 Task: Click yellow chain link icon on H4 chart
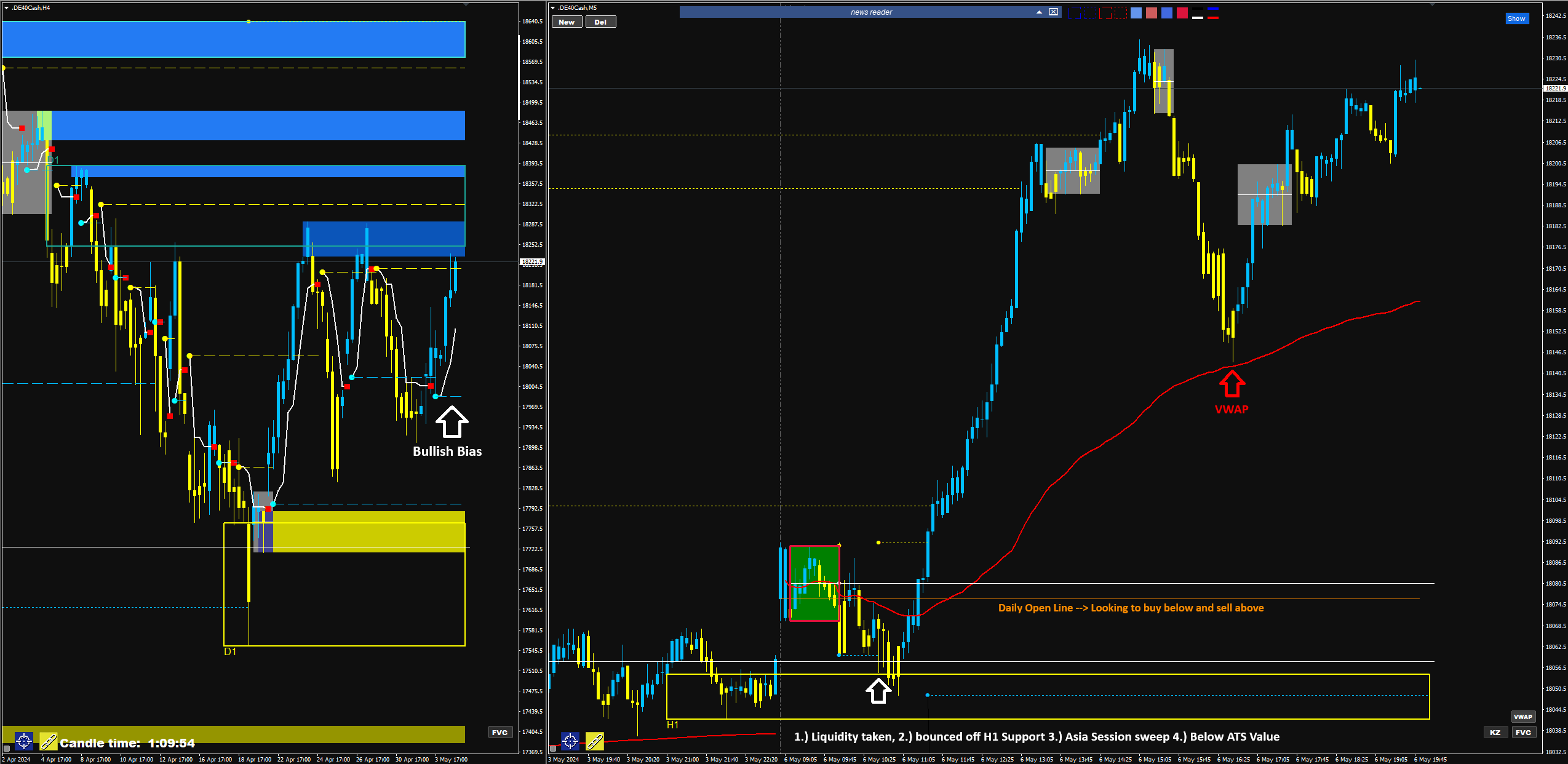[49, 741]
